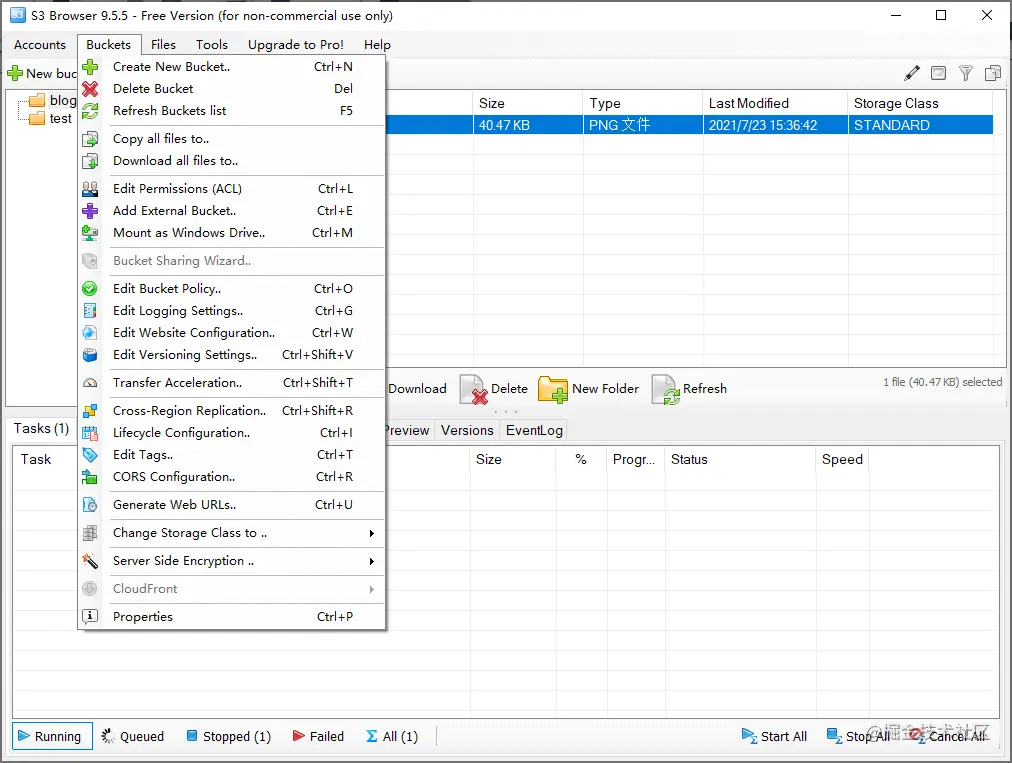Choose Properties from the Buckets menu
The height and width of the screenshot is (763, 1012).
232,616
